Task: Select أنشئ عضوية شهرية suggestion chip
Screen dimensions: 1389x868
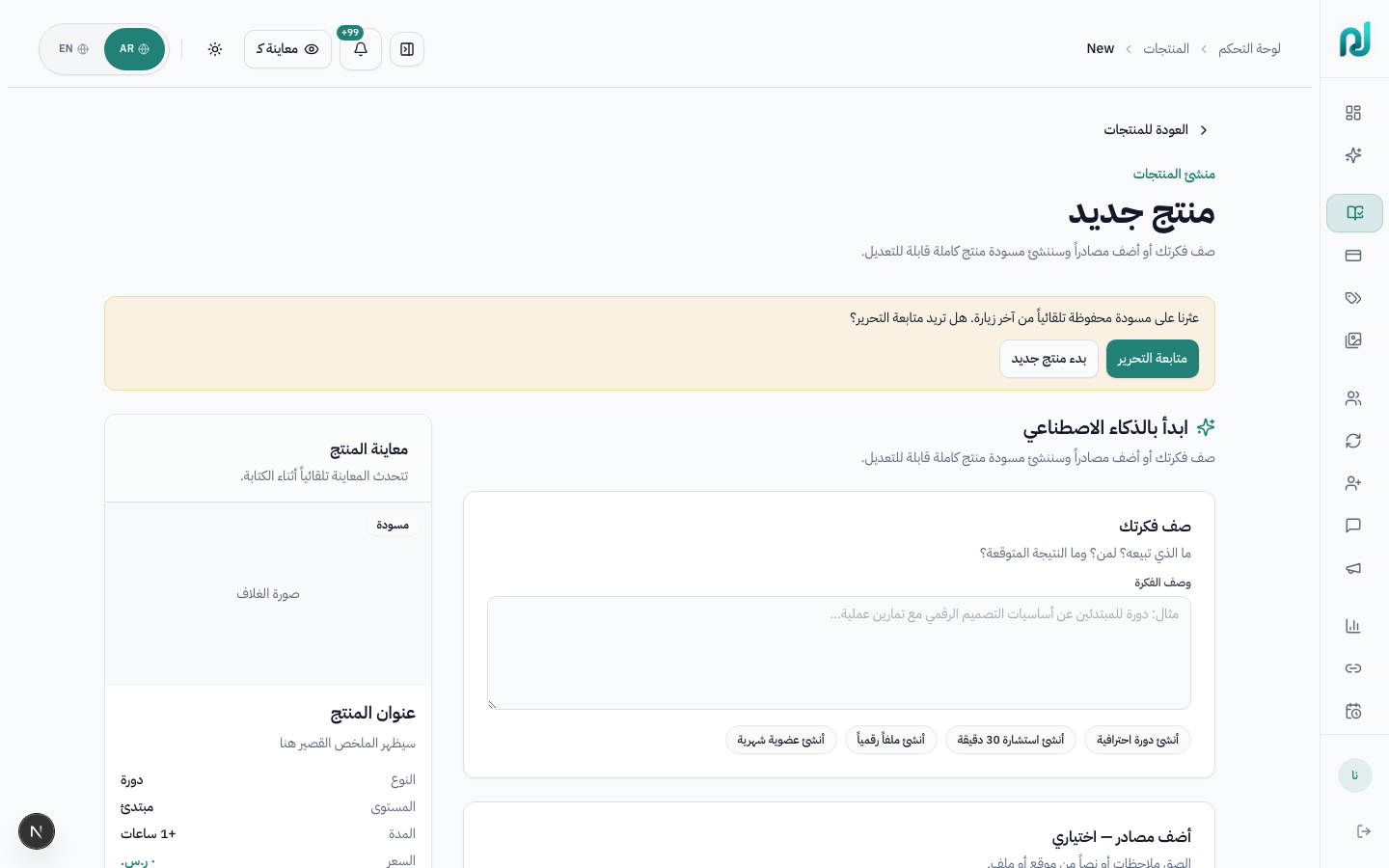Action: (781, 740)
